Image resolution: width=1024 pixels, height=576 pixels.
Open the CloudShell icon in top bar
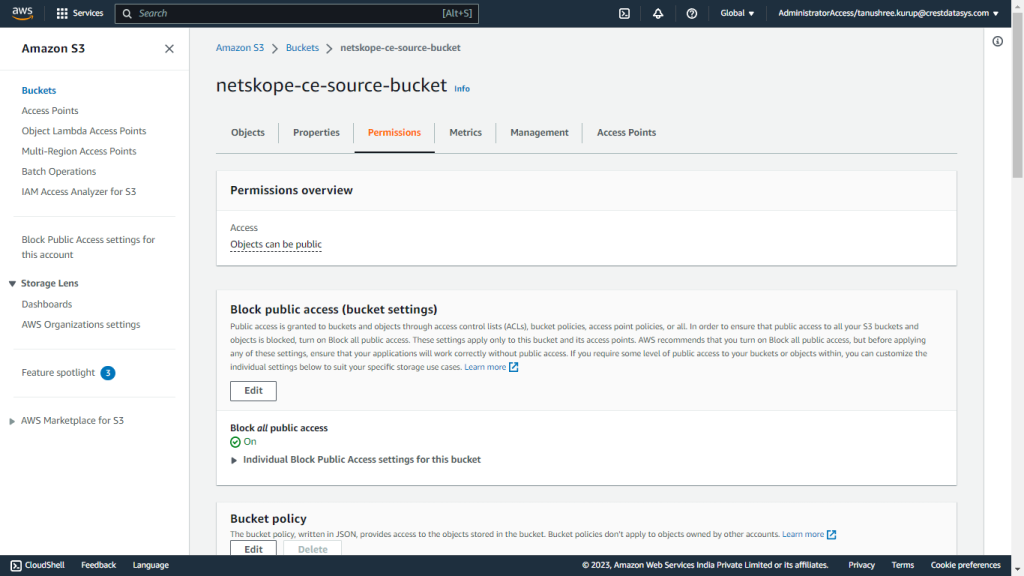pyautogui.click(x=624, y=13)
